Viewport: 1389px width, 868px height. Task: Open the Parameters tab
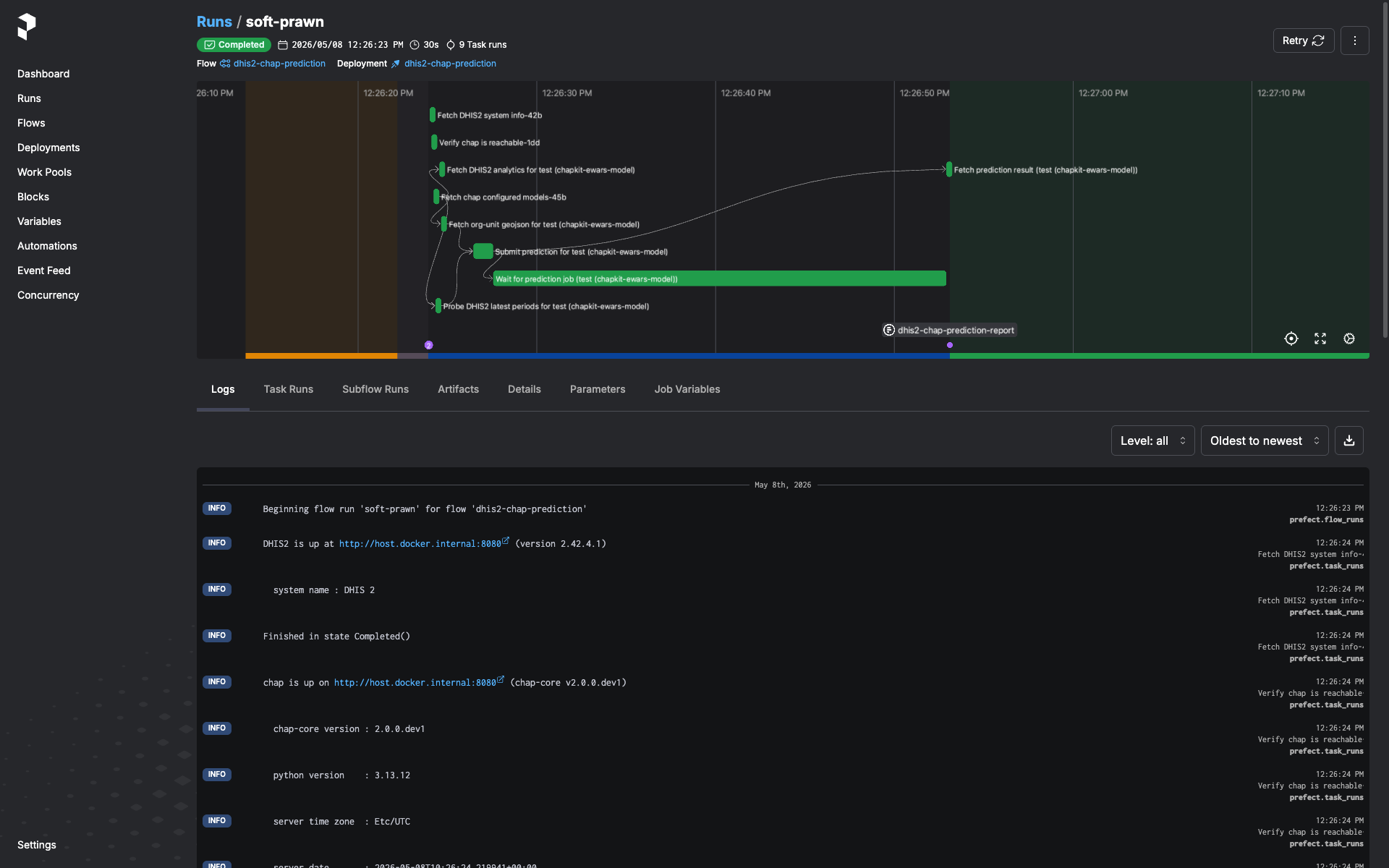598,389
